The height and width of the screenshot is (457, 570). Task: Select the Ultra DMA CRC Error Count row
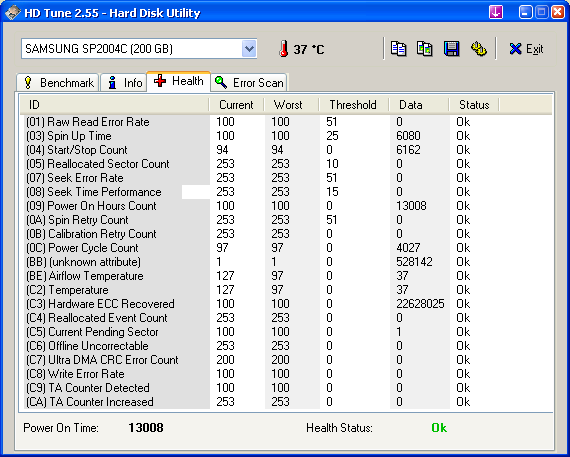click(x=286, y=360)
